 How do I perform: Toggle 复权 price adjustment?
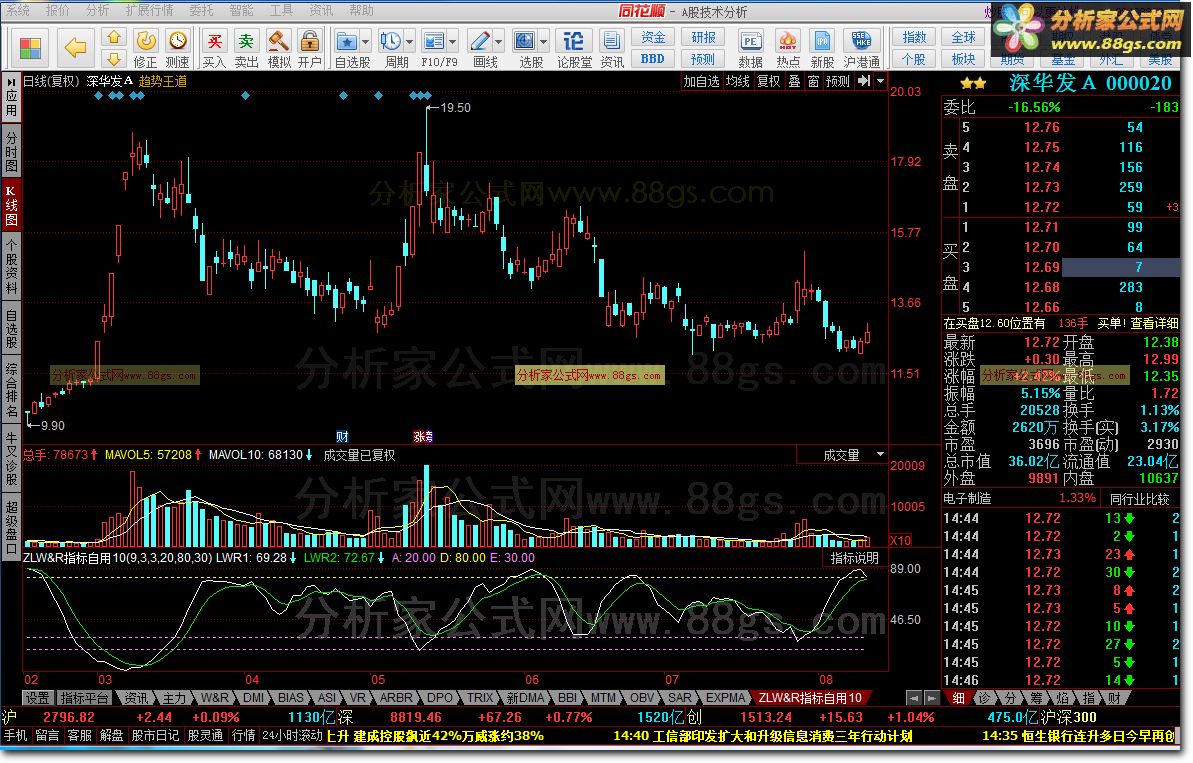coord(768,81)
